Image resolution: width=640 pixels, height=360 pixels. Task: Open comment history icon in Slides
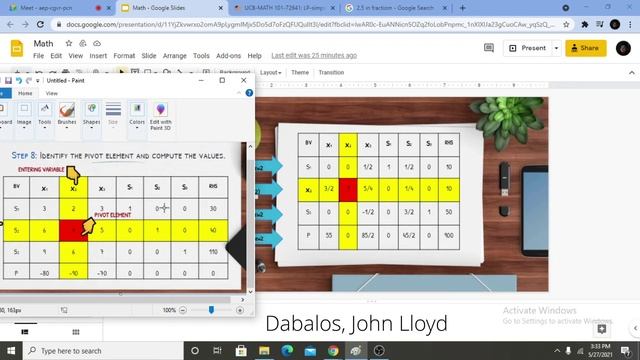tap(489, 48)
